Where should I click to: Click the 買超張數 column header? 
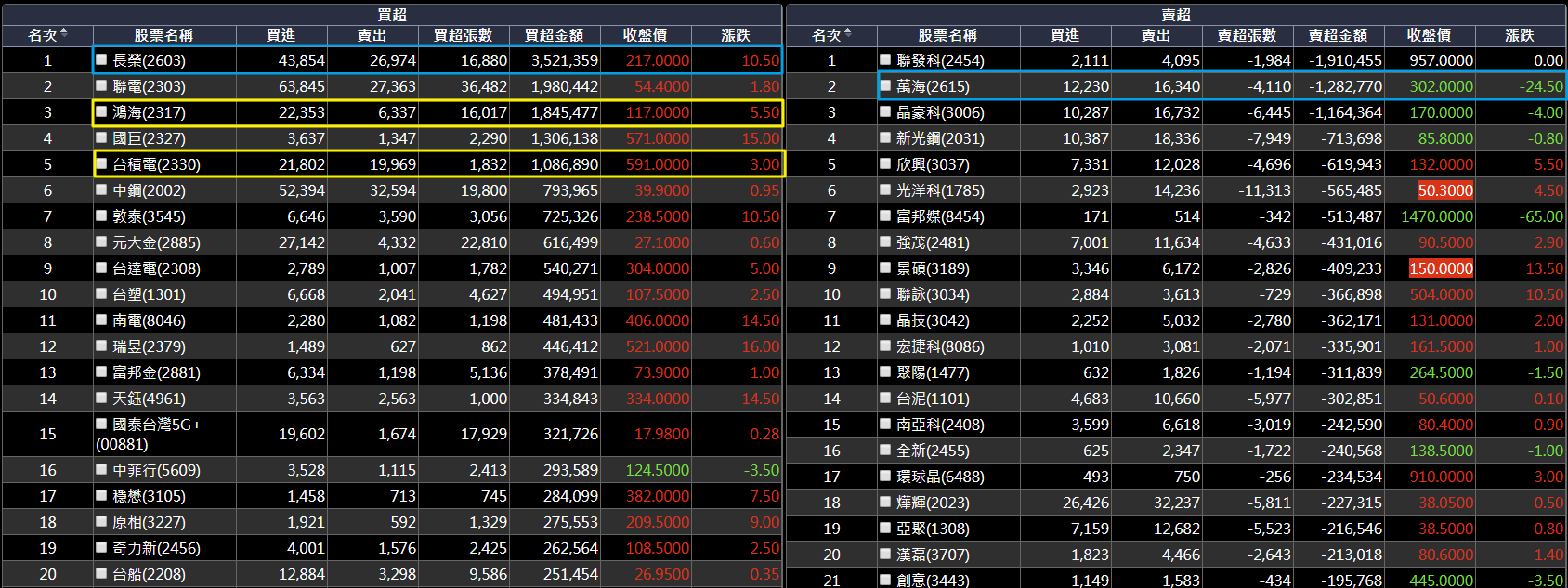463,35
